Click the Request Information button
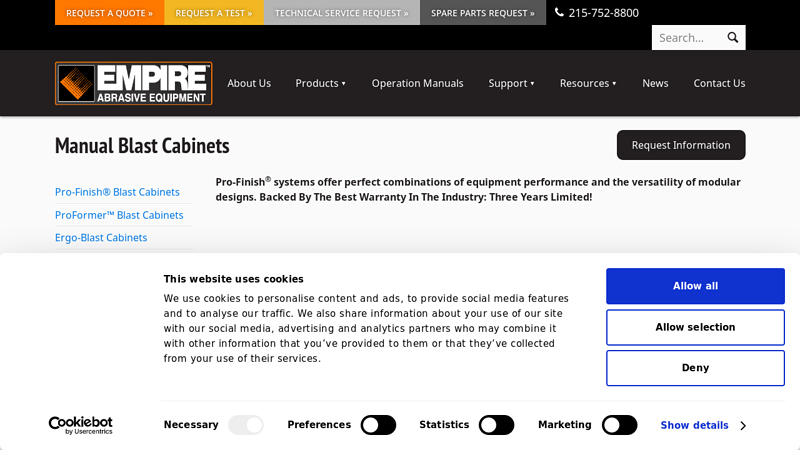 point(680,145)
